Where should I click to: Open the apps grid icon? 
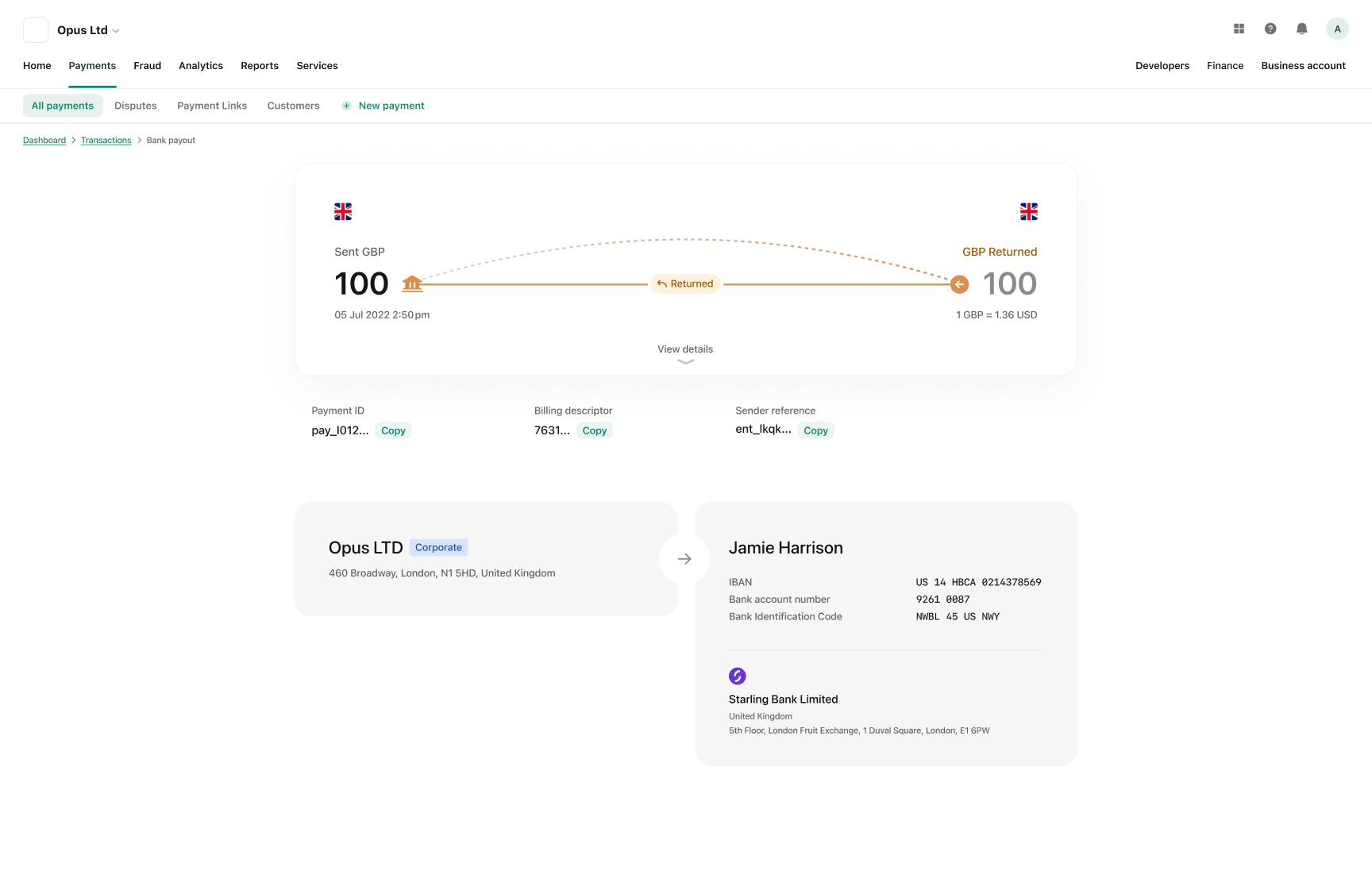[1239, 29]
